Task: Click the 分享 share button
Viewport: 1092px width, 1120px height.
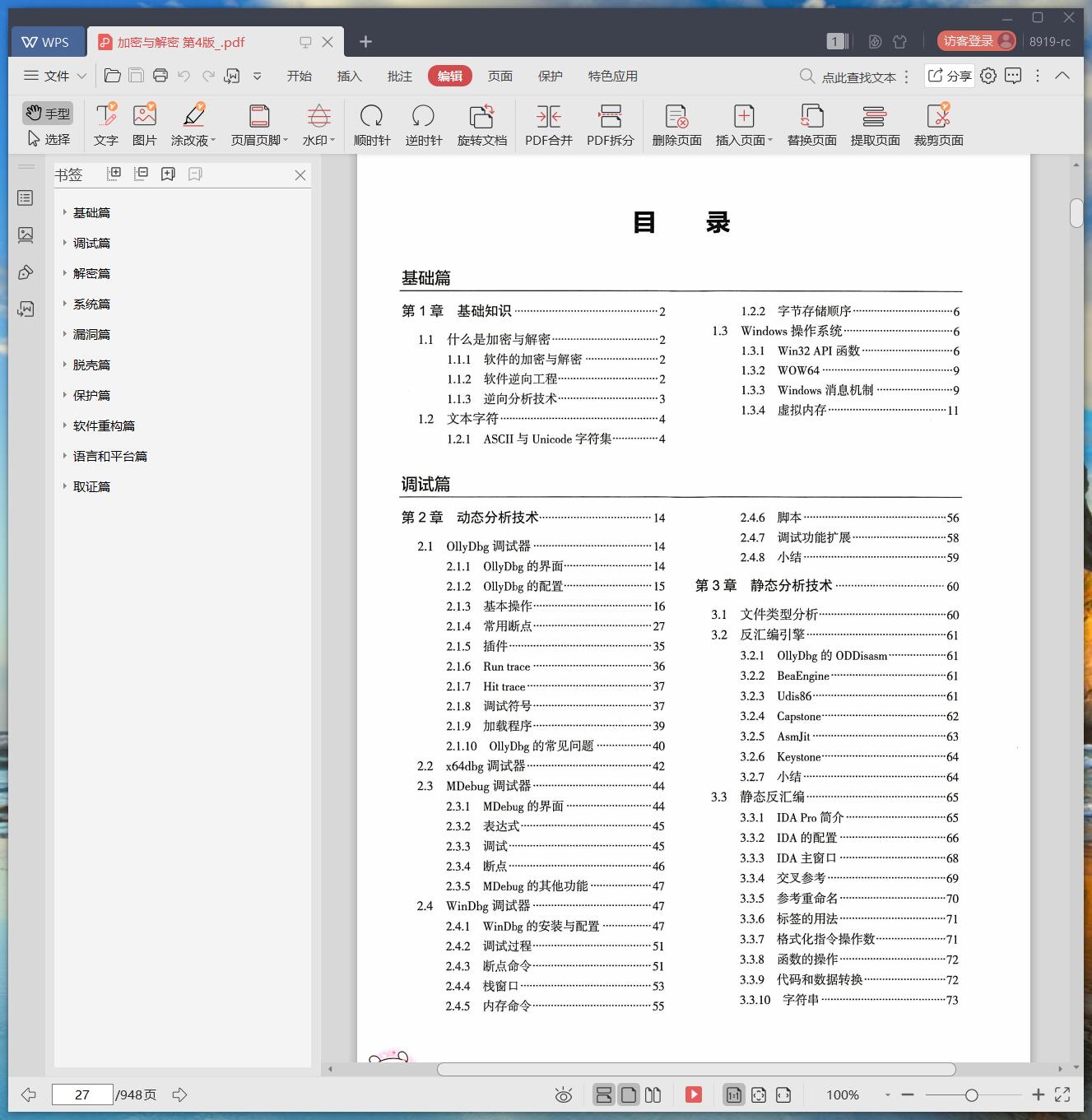Action: (x=950, y=76)
